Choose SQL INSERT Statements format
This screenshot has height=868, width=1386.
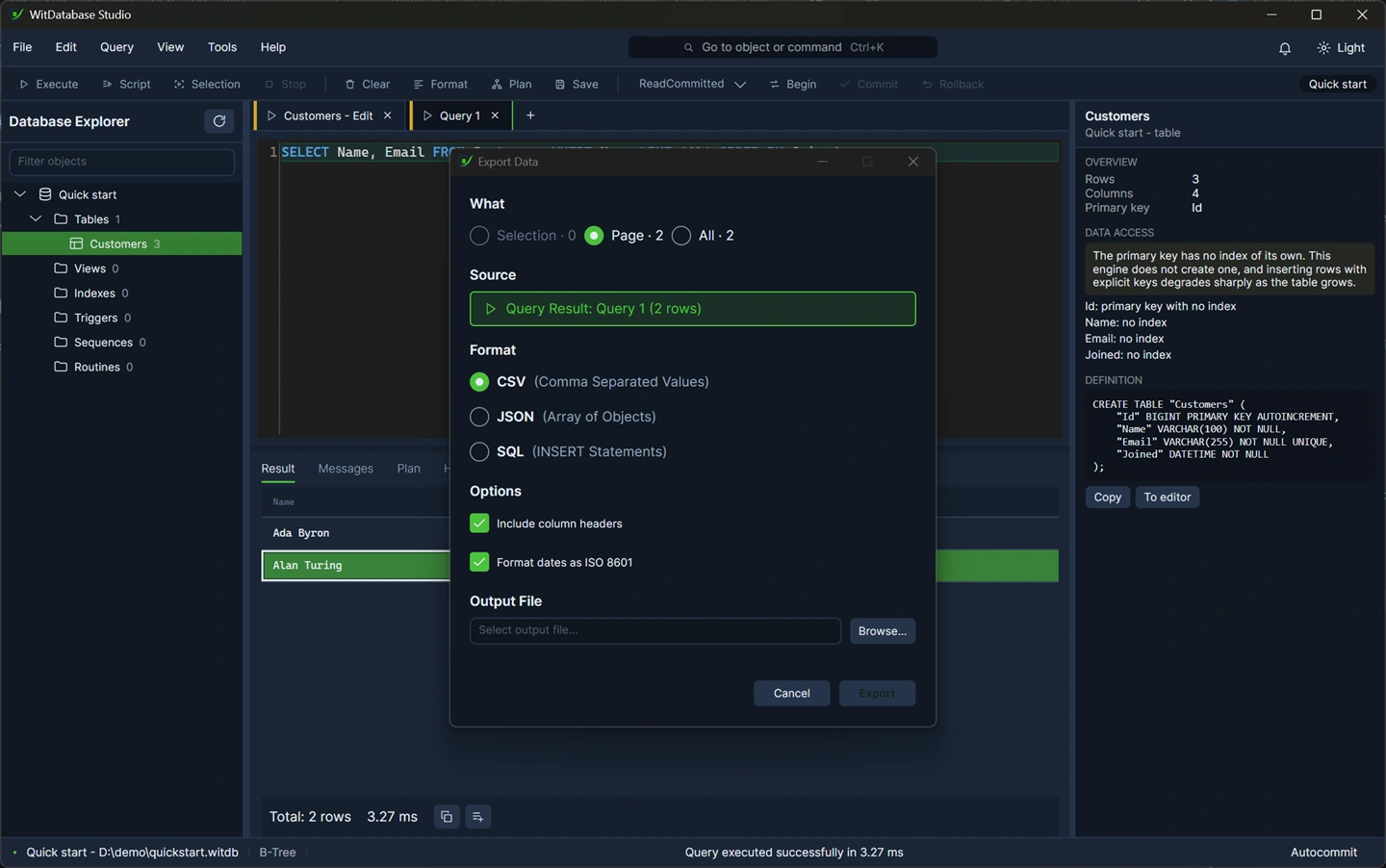[x=479, y=451]
